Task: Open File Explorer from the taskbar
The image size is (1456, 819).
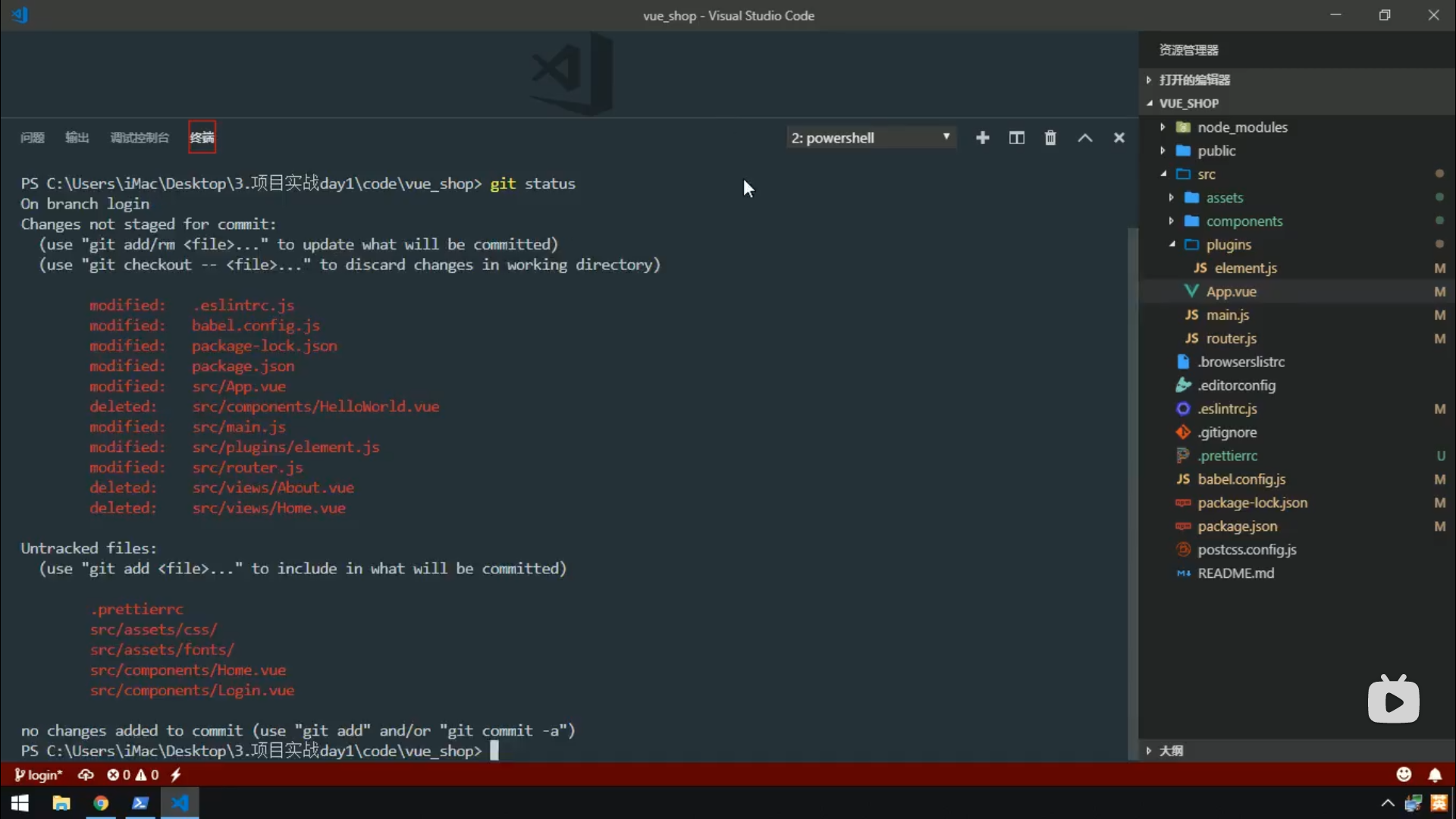Action: tap(61, 803)
